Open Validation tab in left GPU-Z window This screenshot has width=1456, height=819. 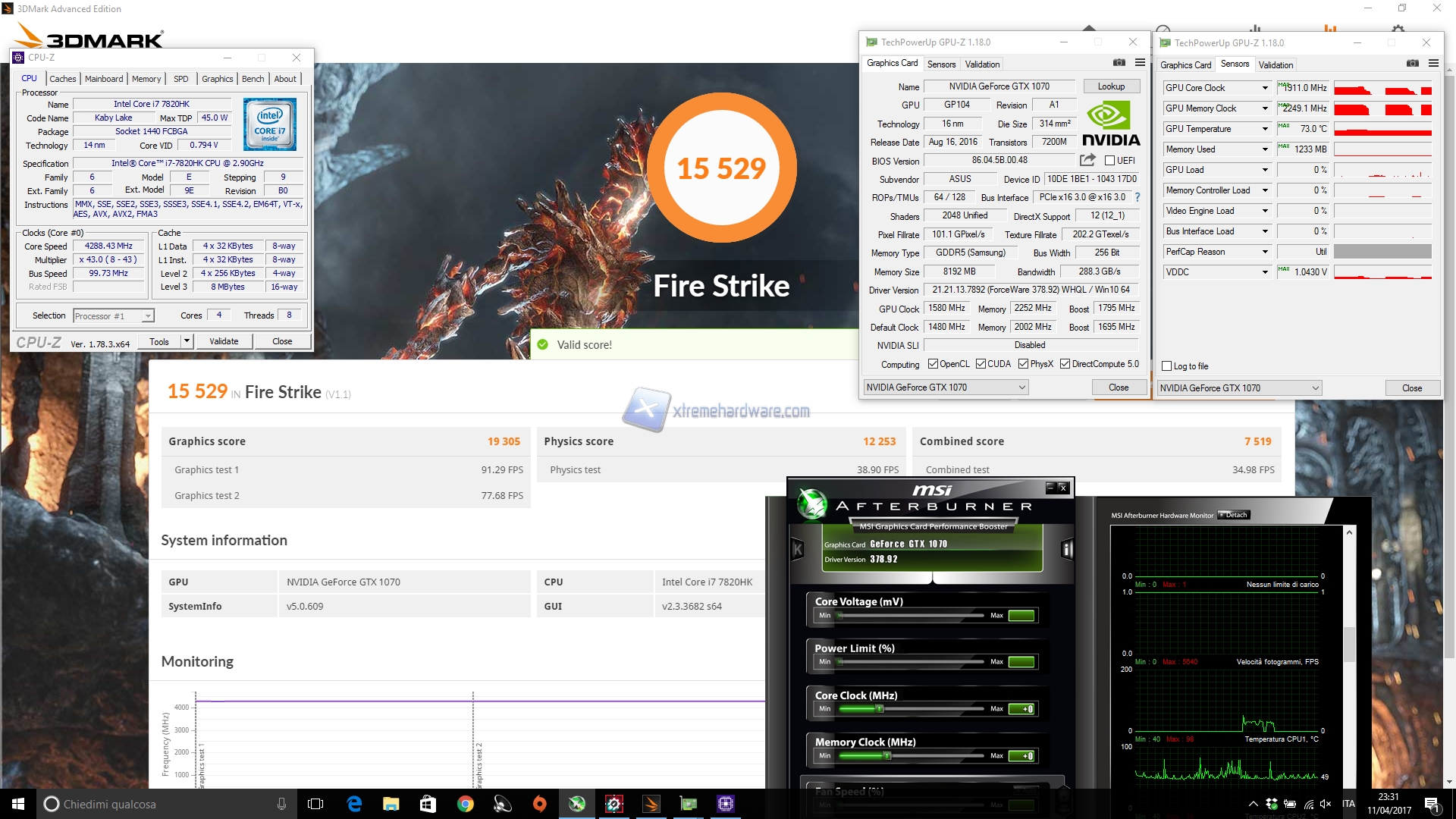pyautogui.click(x=982, y=64)
